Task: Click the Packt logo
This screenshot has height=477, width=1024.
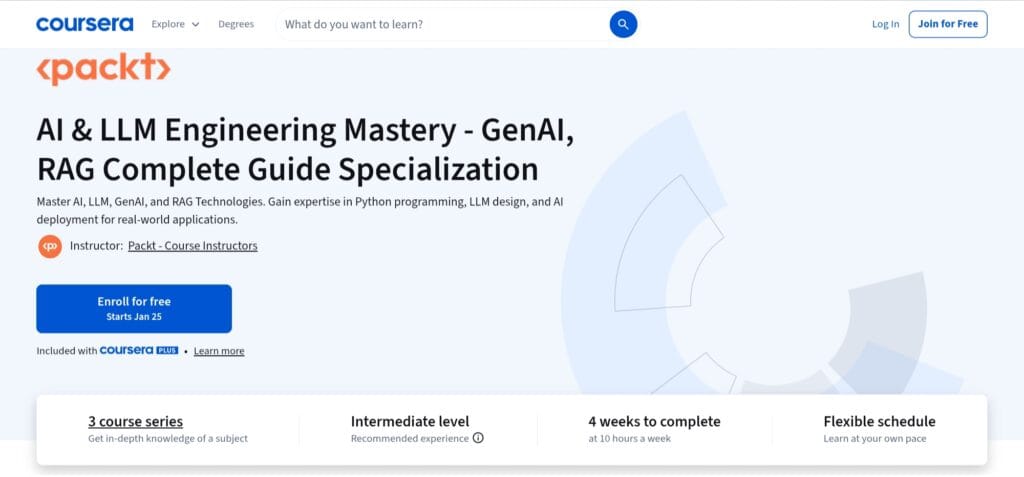Action: [103, 69]
